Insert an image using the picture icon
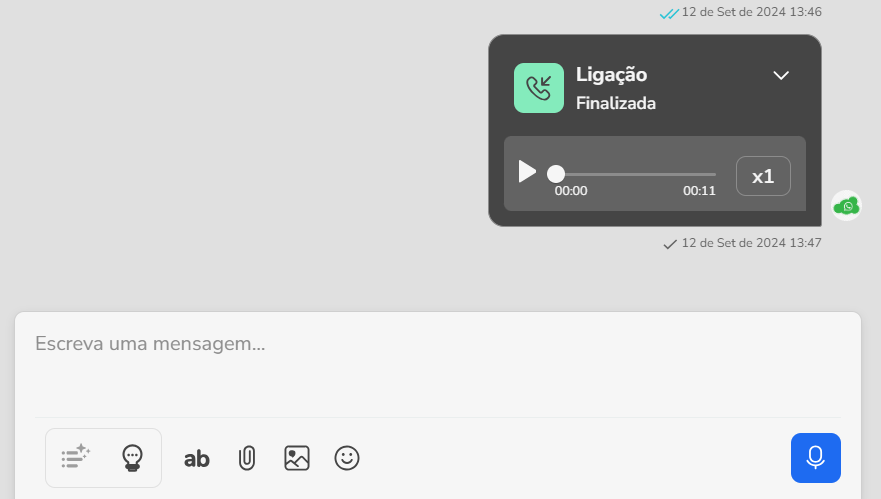 pos(297,458)
